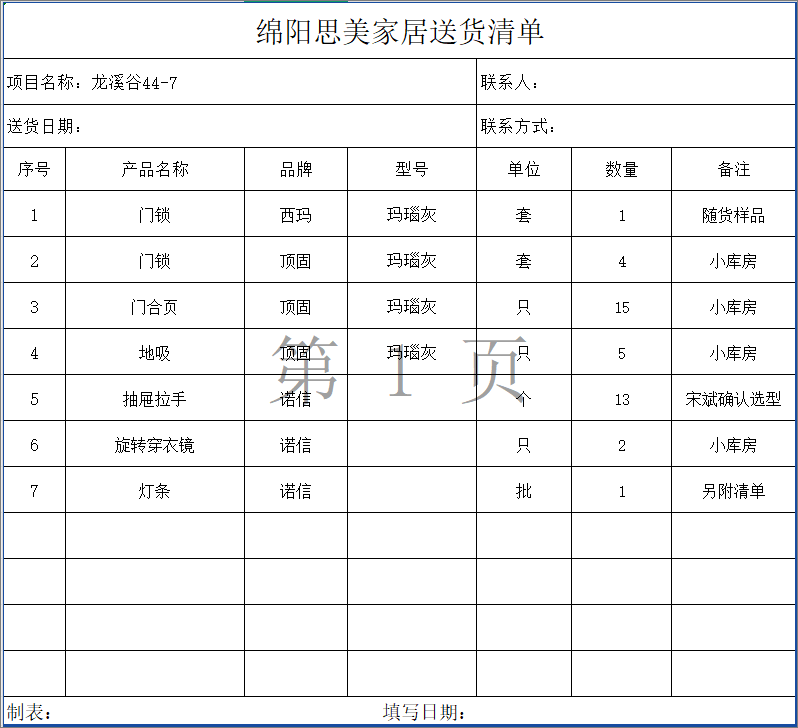Select the 宋斌确认选型 remark cell
798x728 pixels.
tap(733, 398)
